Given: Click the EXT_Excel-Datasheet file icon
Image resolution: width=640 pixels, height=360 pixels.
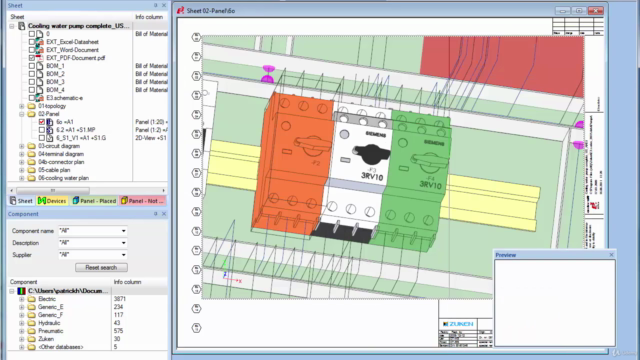Looking at the screenshot, I should tap(40, 42).
